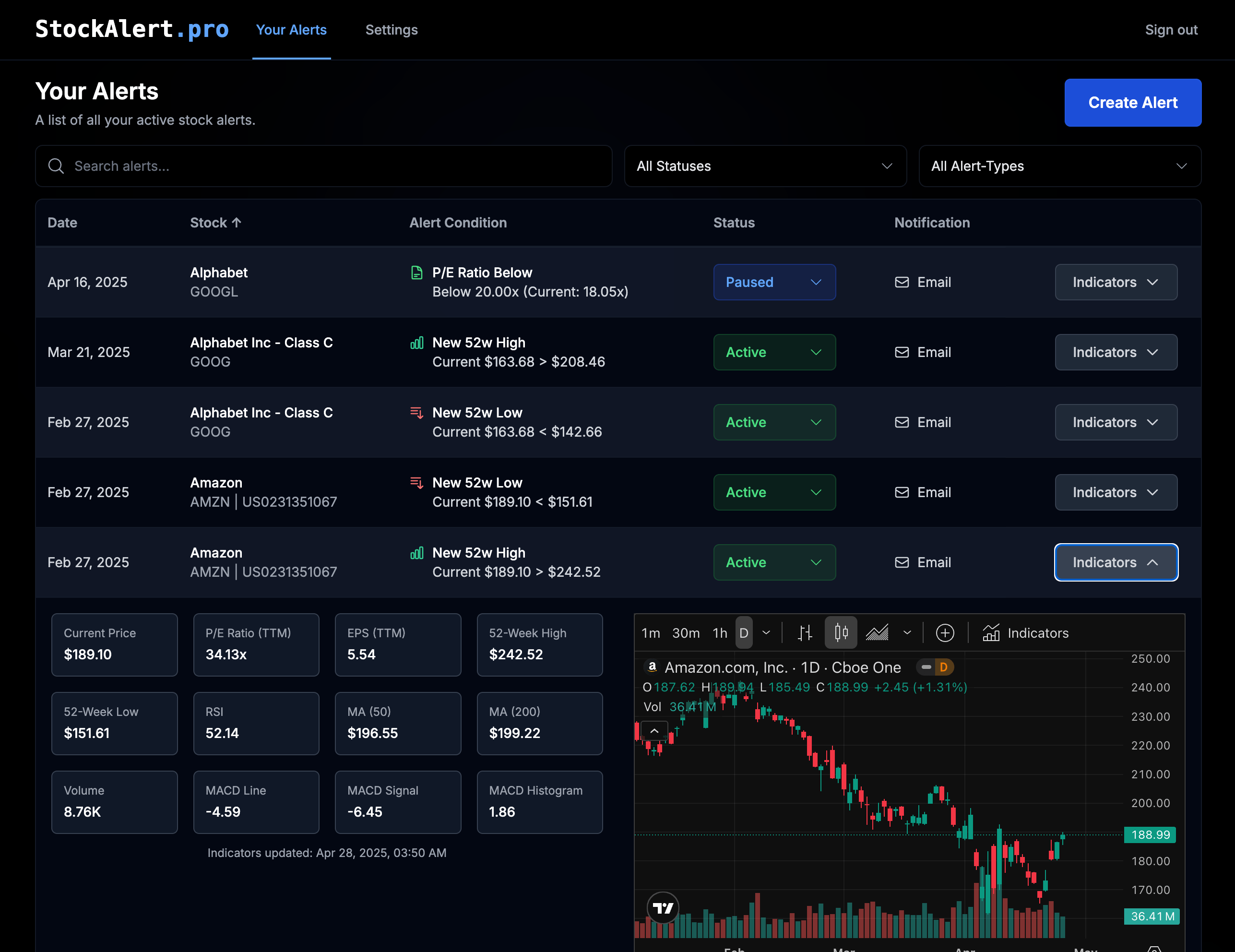Screen dimensions: 1235x952
Task: Click the Volume 8.76K card
Action: tap(114, 802)
